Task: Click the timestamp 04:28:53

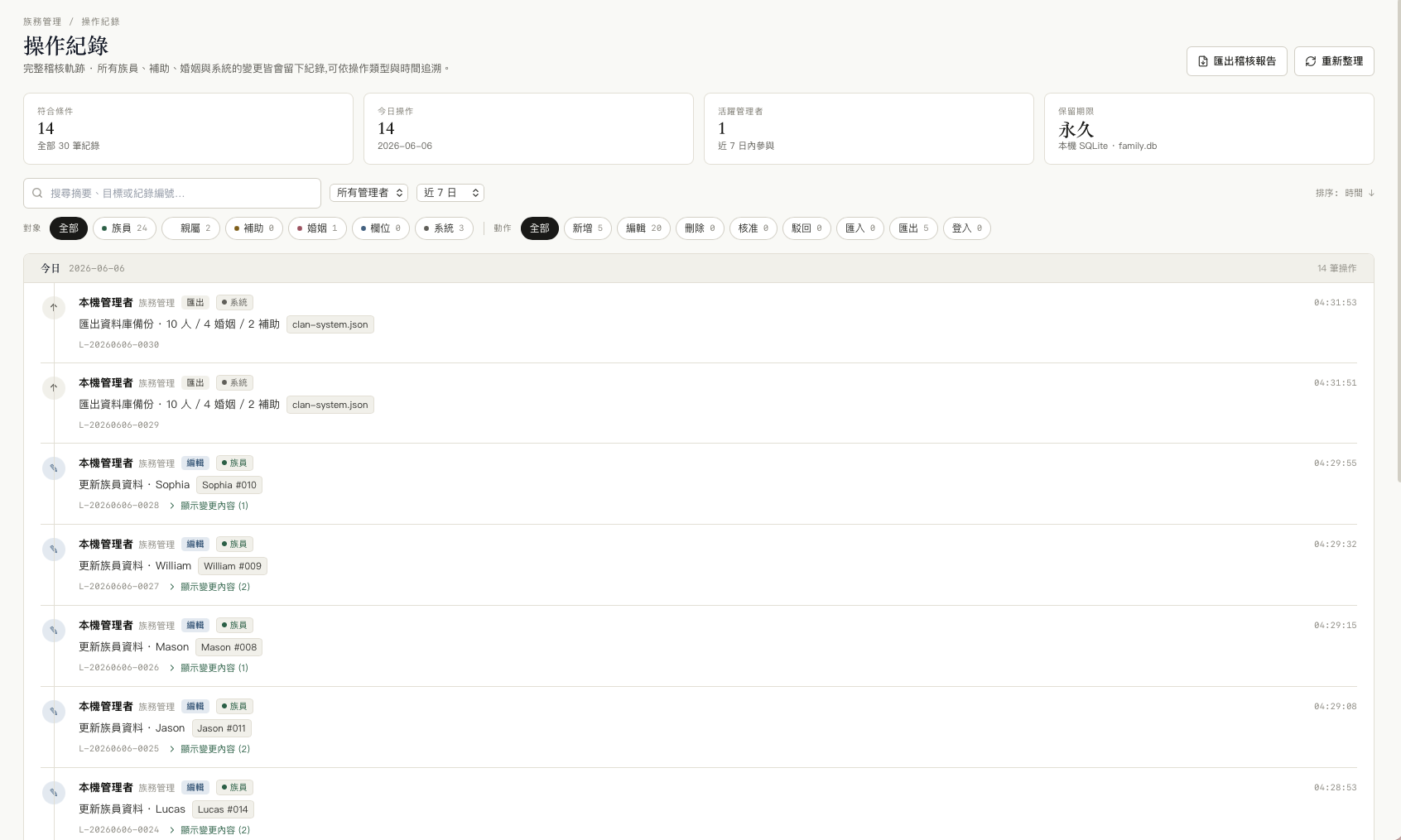Action: point(1335,788)
